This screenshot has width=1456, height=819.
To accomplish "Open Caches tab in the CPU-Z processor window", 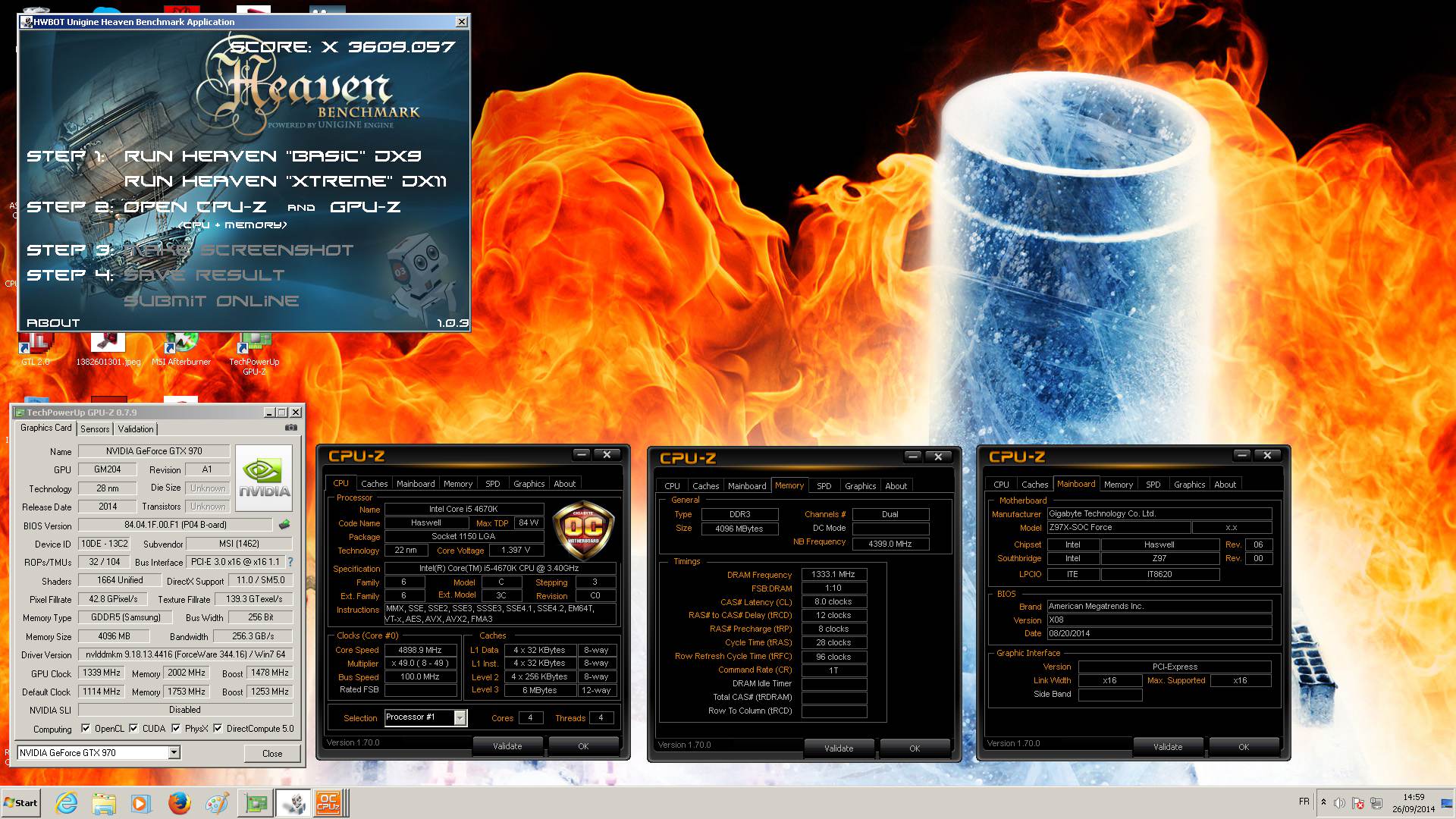I will [374, 484].
